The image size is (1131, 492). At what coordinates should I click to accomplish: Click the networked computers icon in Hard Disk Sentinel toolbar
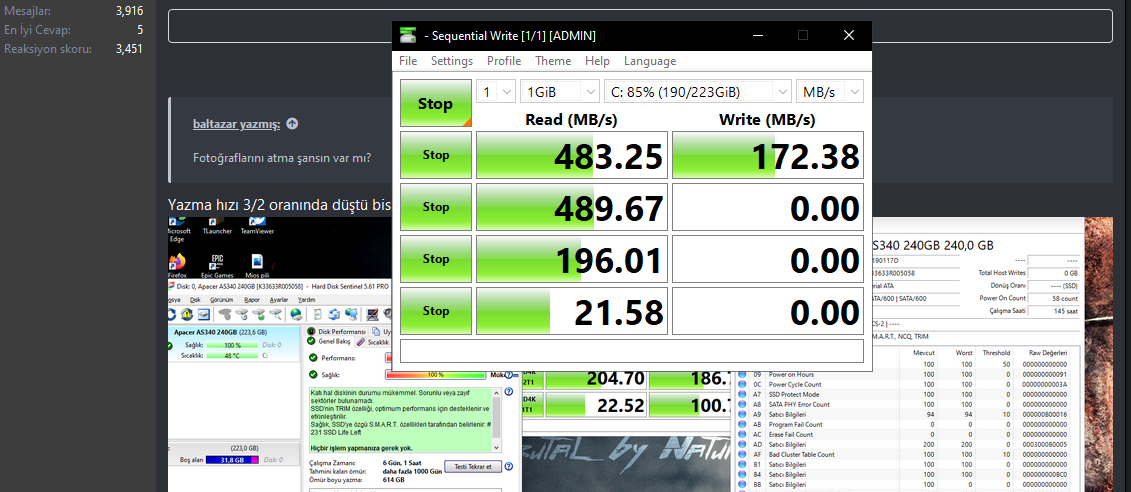(x=351, y=314)
